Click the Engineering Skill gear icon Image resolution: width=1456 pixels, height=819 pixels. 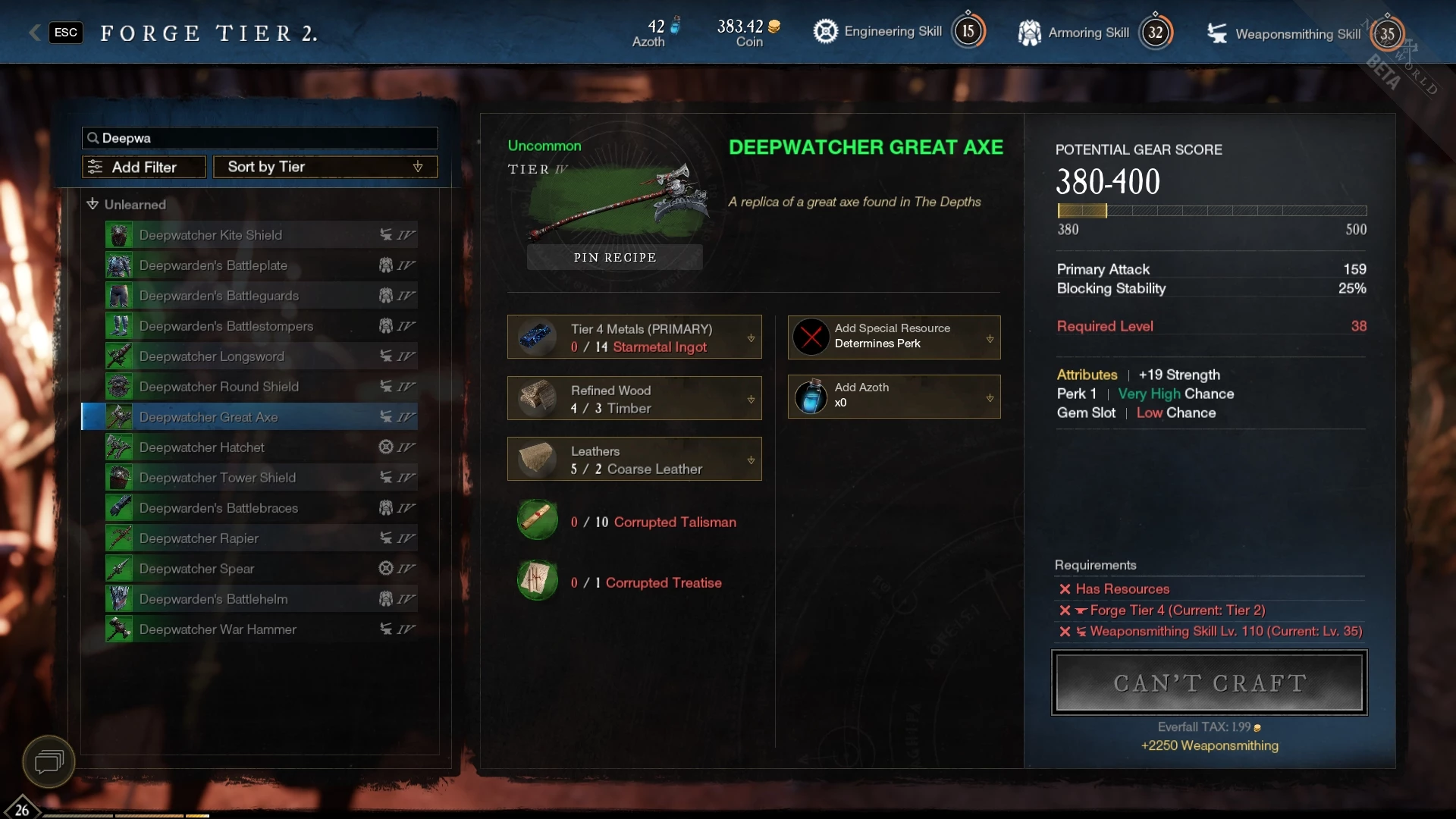click(x=825, y=31)
